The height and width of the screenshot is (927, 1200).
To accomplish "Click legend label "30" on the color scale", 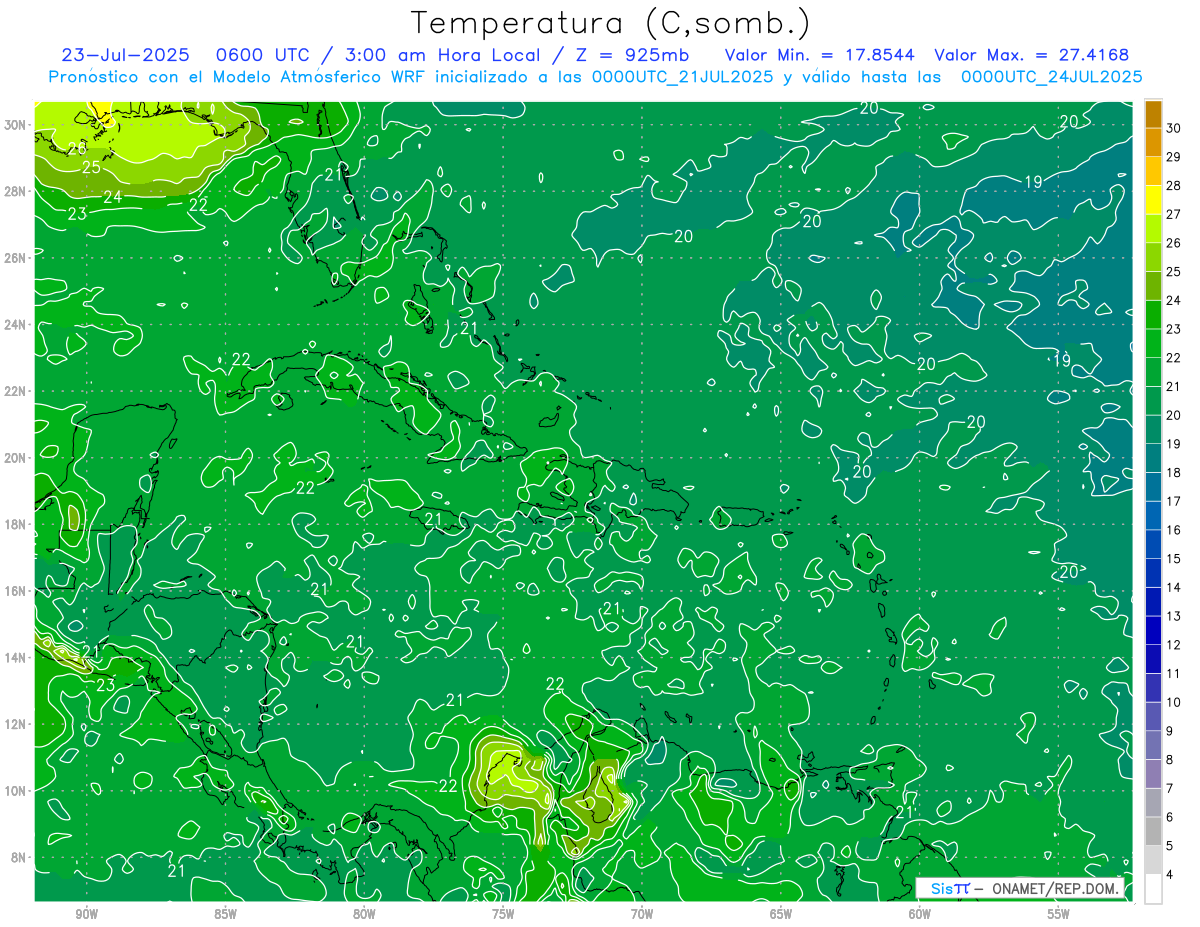I will click(1173, 127).
